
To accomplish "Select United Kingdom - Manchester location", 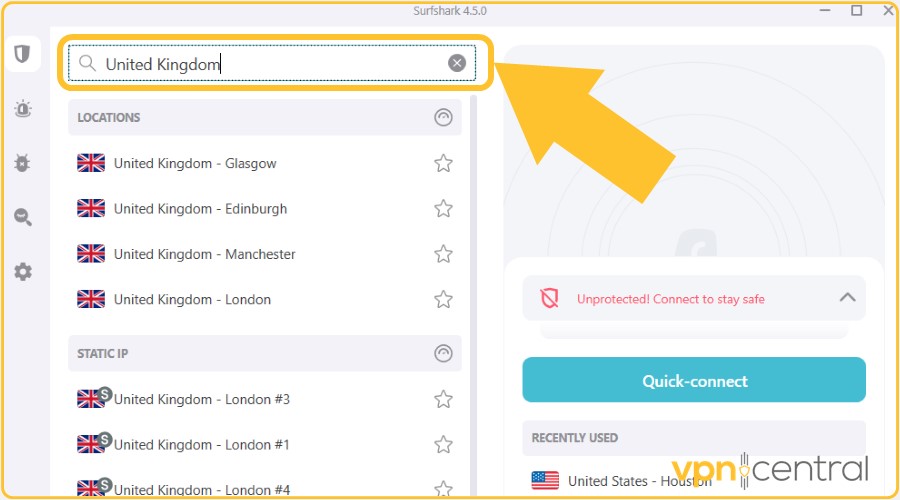I will pos(265,254).
